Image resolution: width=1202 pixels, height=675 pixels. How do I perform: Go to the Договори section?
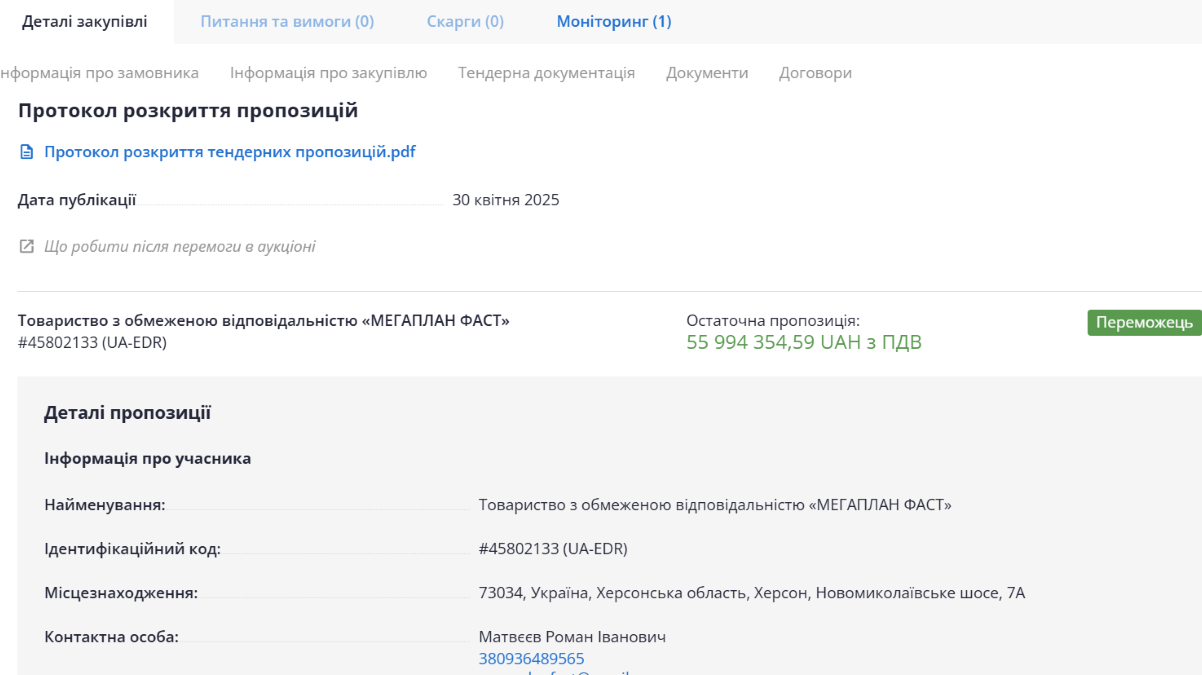815,73
